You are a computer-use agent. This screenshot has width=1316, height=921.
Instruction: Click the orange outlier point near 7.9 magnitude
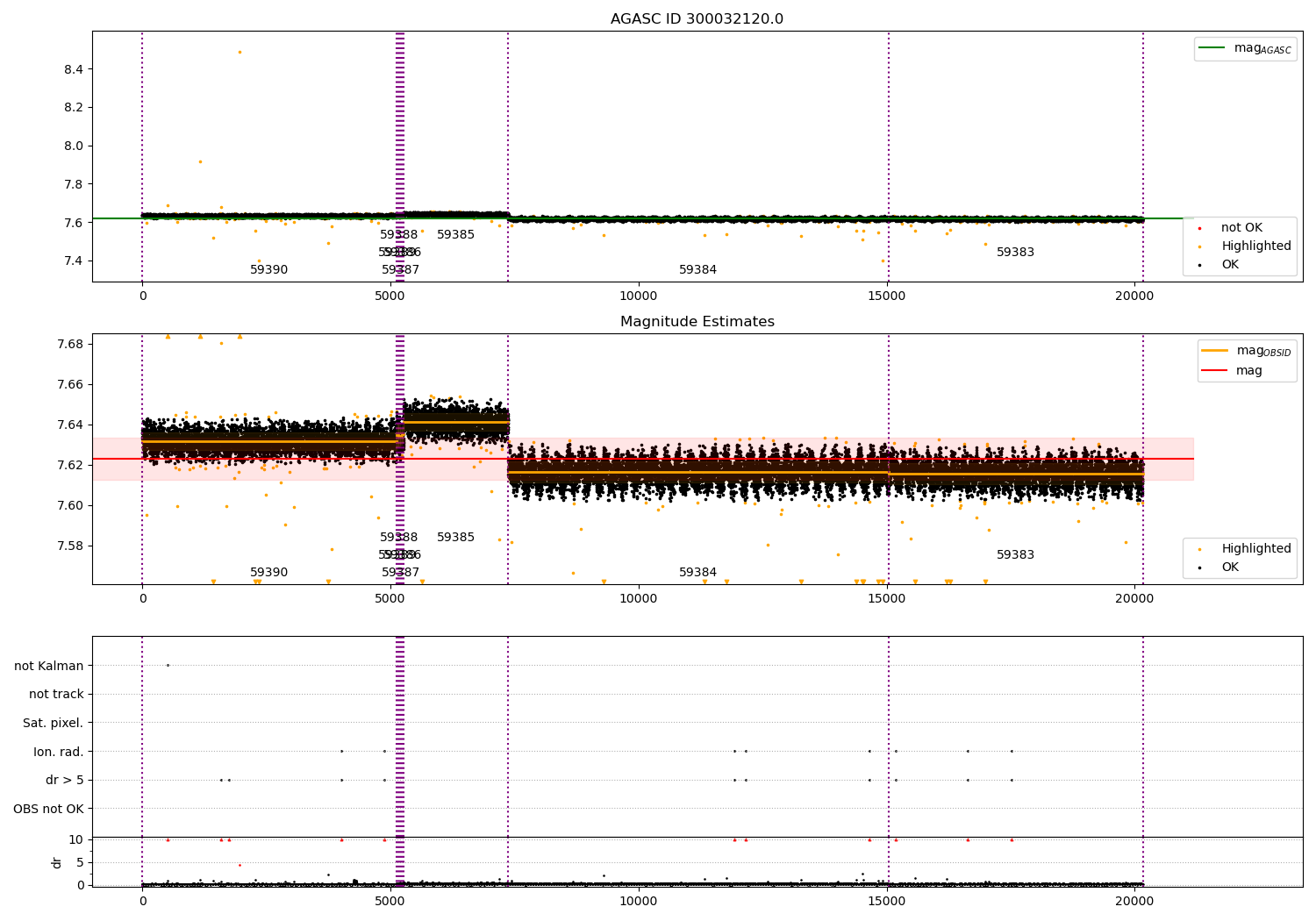click(200, 161)
